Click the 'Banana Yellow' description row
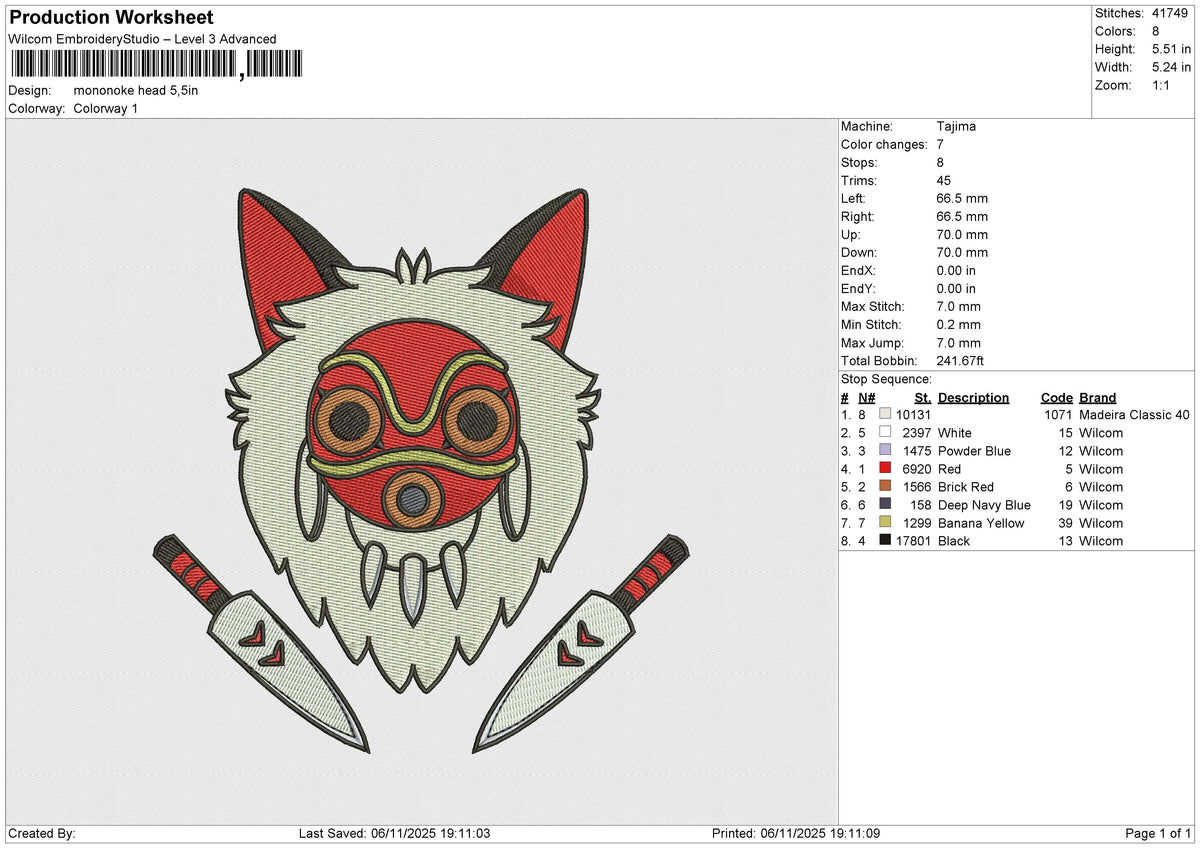Viewport: 1200px width, 848px height. click(981, 523)
